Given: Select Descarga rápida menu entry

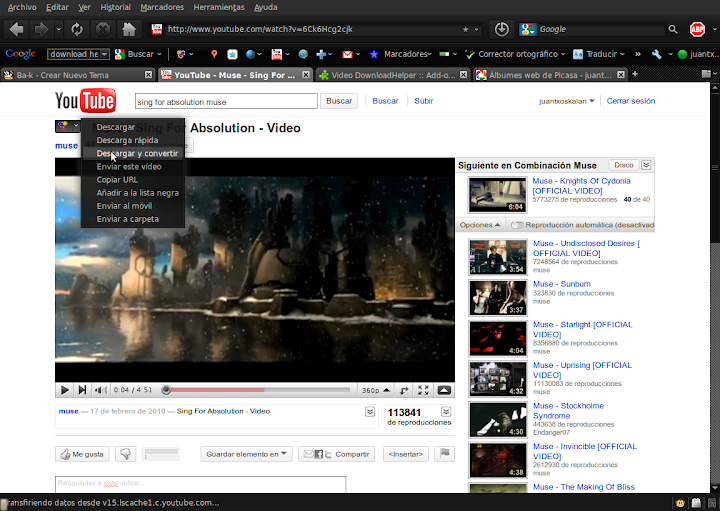Looking at the screenshot, I should pyautogui.click(x=133, y=140).
